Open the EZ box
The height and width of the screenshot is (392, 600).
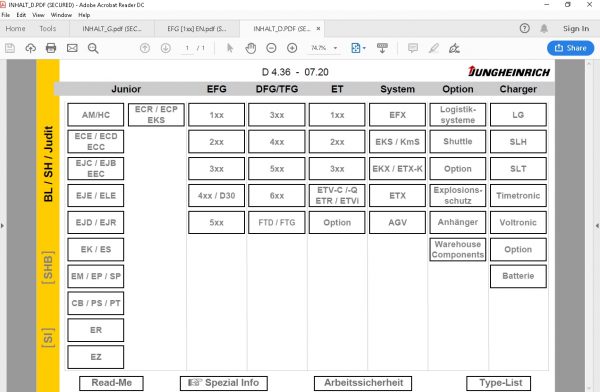point(96,357)
